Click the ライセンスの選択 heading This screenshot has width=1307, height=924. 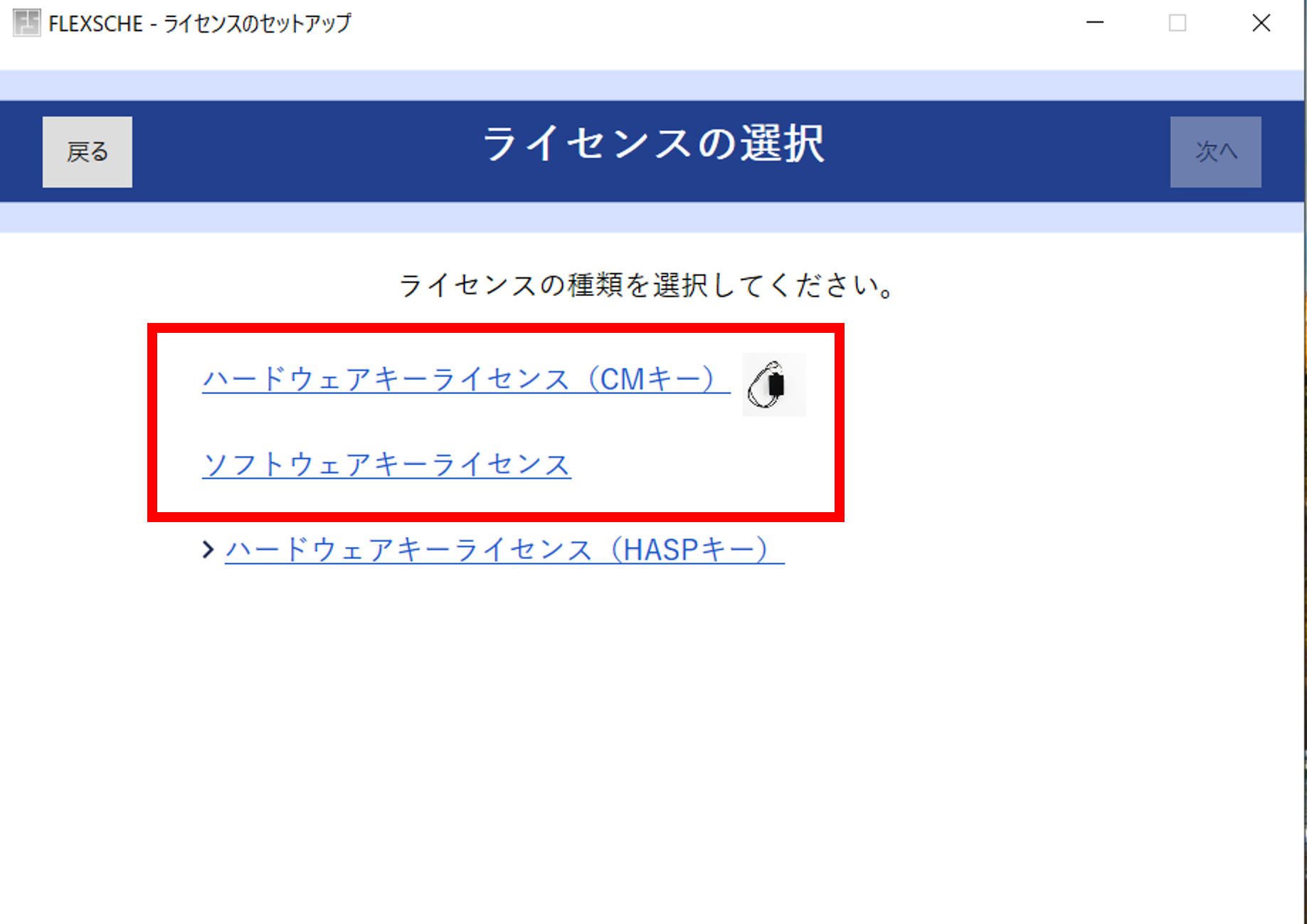tap(653, 144)
